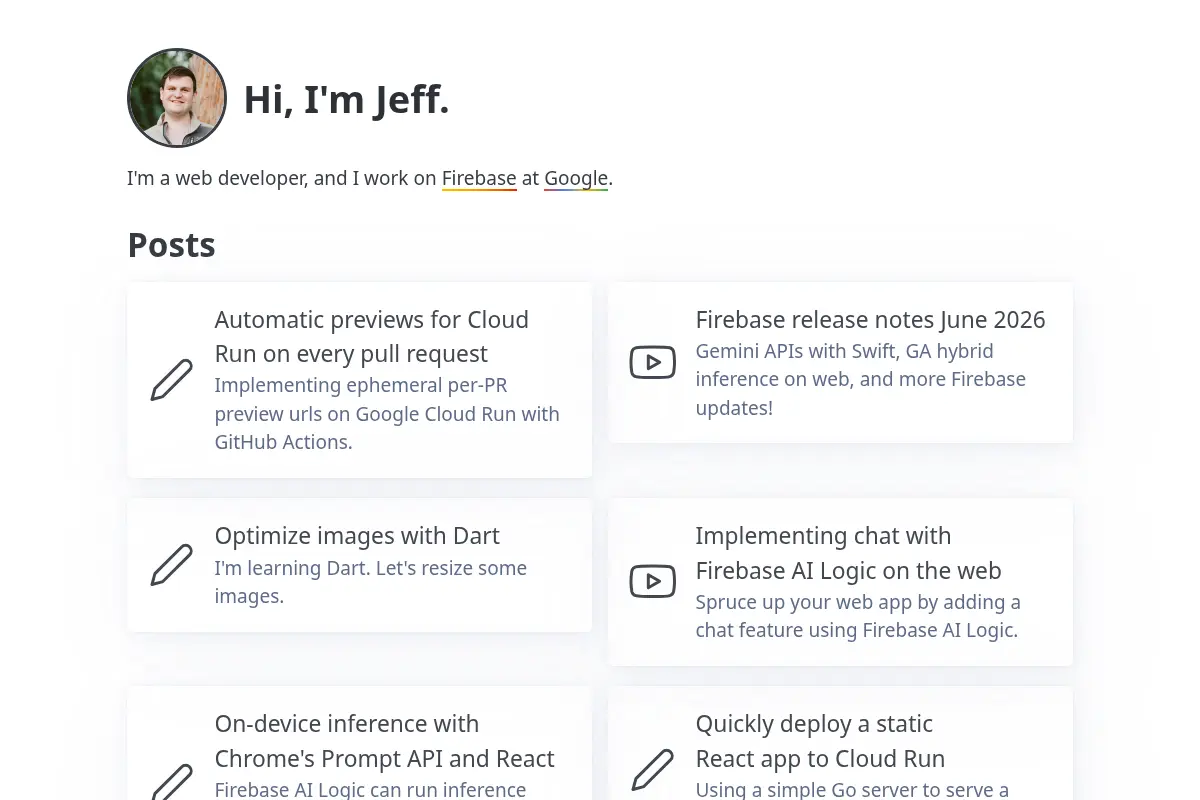Click 'Spruce up your web app' description
The image size is (1200, 800).
click(858, 616)
